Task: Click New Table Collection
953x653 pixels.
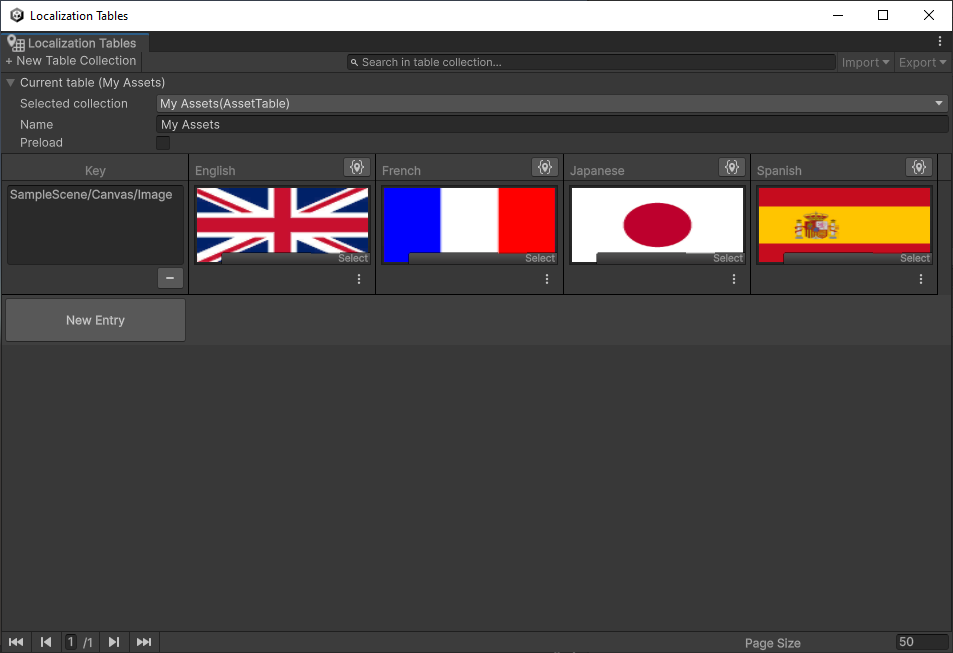Action: point(70,61)
